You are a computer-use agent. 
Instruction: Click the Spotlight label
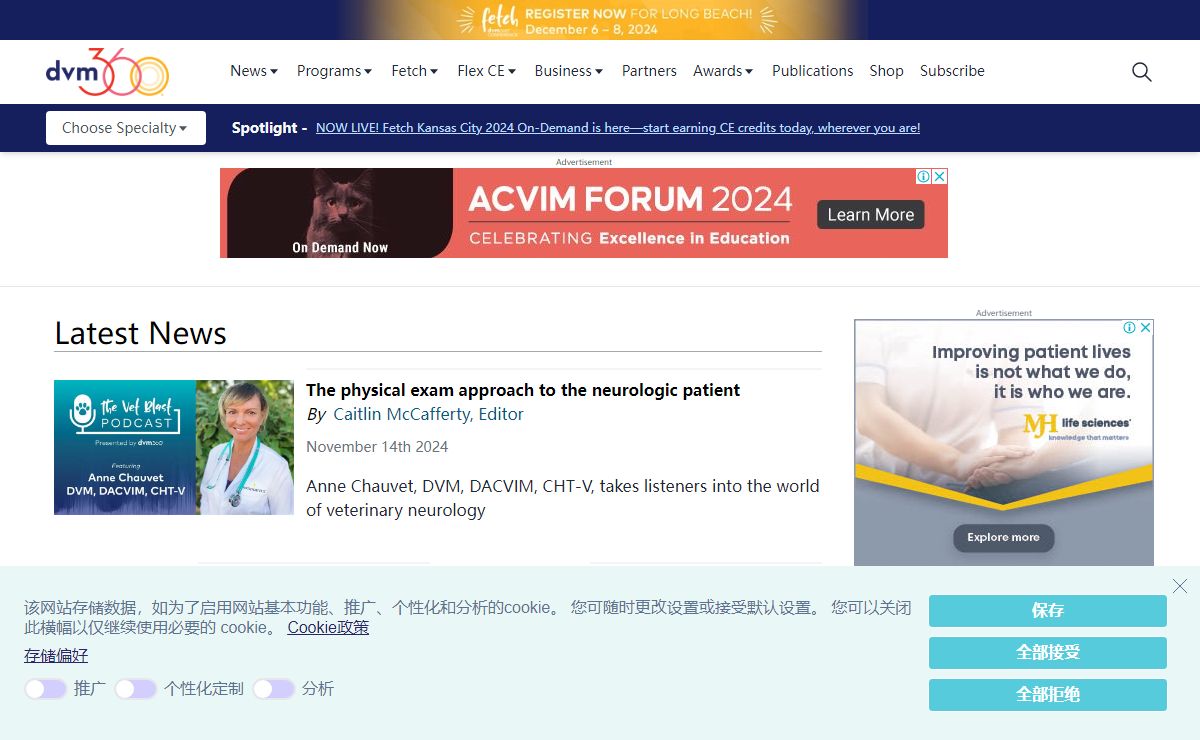[x=269, y=128]
